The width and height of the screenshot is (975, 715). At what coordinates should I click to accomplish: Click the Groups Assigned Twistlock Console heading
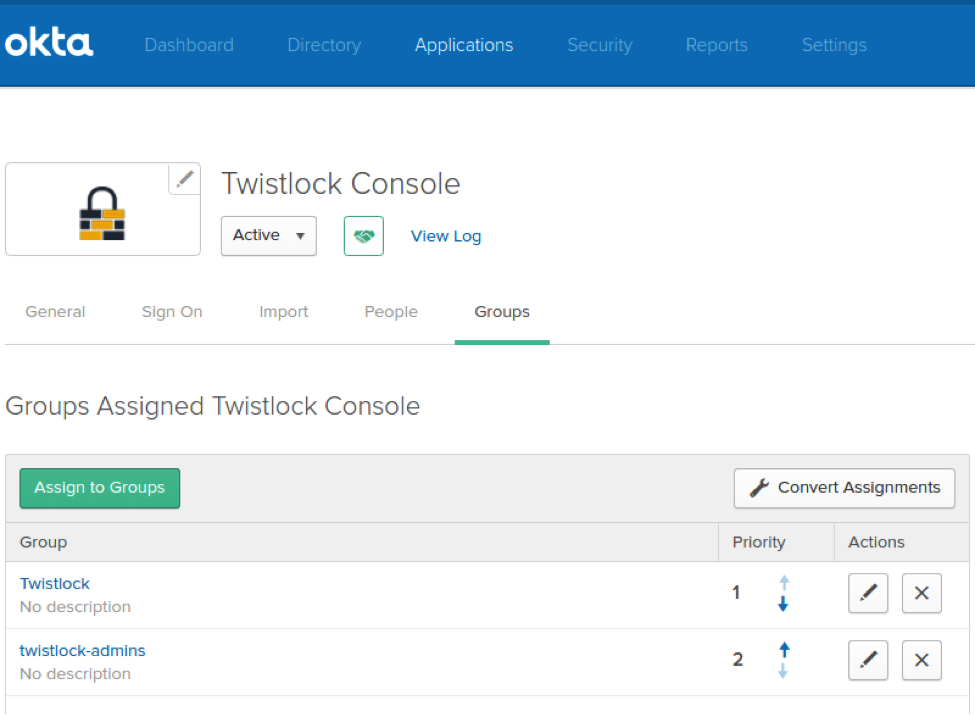[213, 407]
